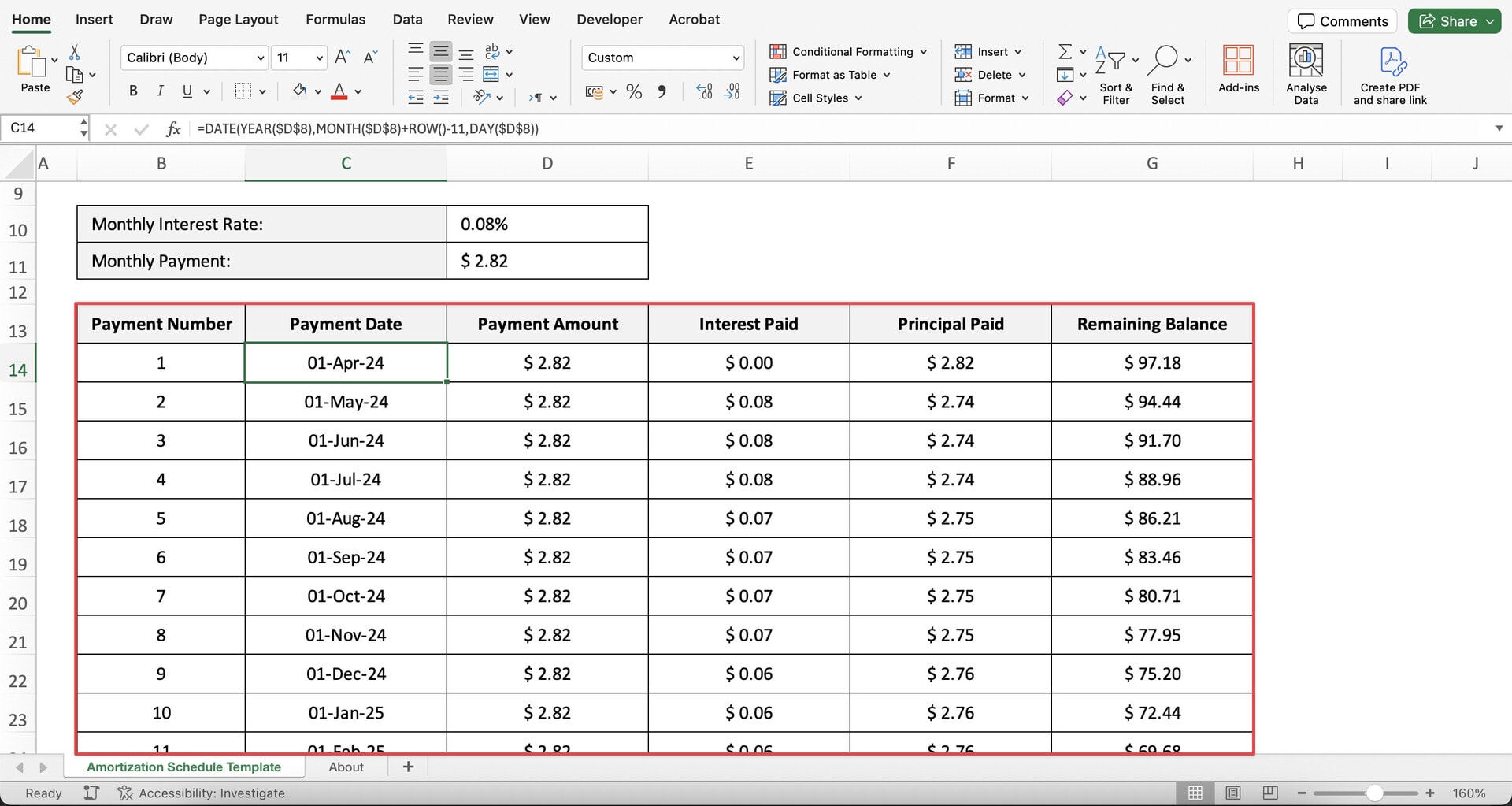Image resolution: width=1512 pixels, height=806 pixels.
Task: Click the zoom level 160%
Action: coord(1469,793)
